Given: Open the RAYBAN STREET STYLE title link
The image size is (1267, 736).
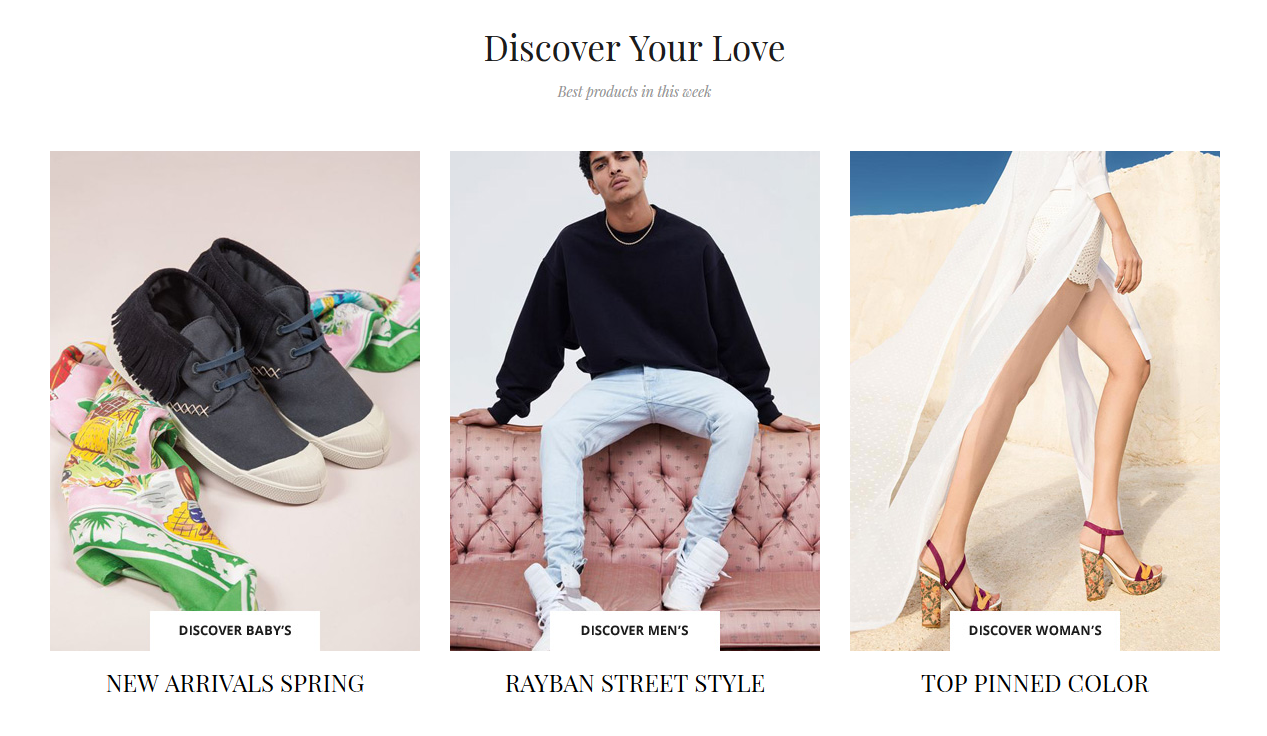Looking at the screenshot, I should point(635,684).
